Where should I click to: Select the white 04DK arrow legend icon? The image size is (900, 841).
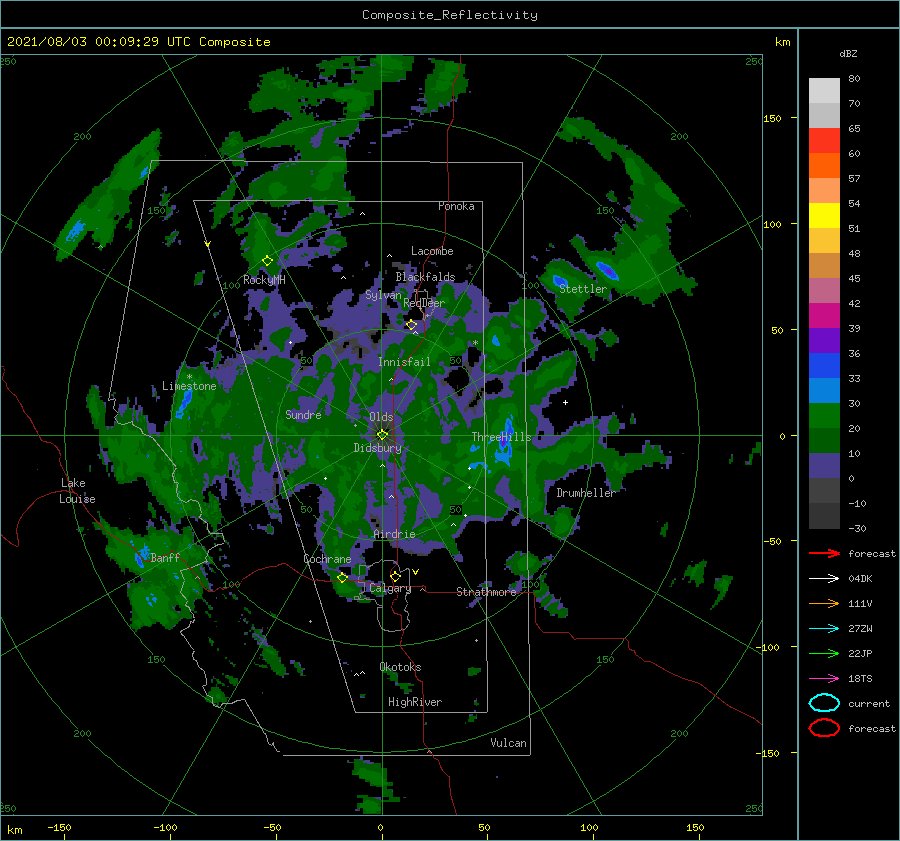[824, 578]
